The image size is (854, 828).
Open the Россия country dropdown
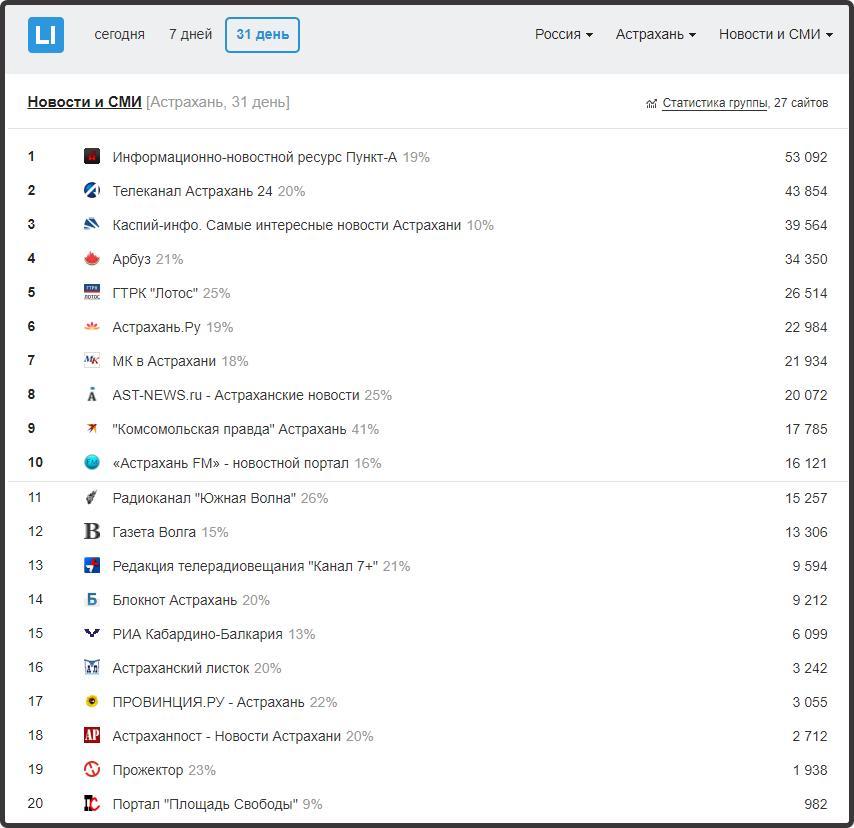pos(564,34)
